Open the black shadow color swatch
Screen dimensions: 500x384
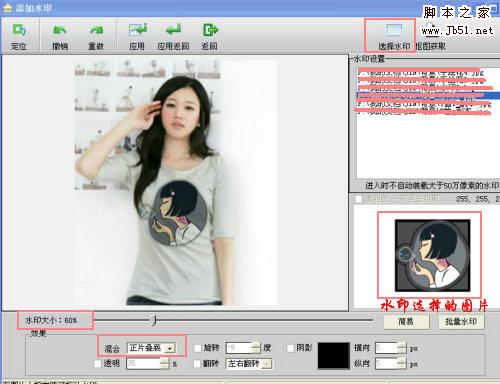pos(333,355)
